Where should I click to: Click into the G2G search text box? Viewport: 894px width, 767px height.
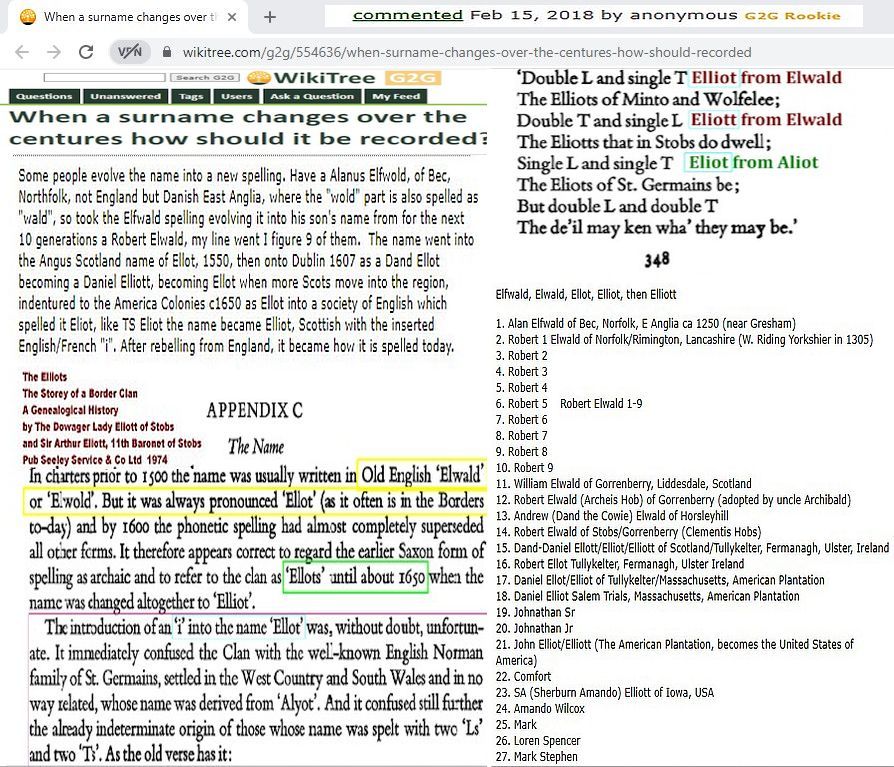click(104, 78)
